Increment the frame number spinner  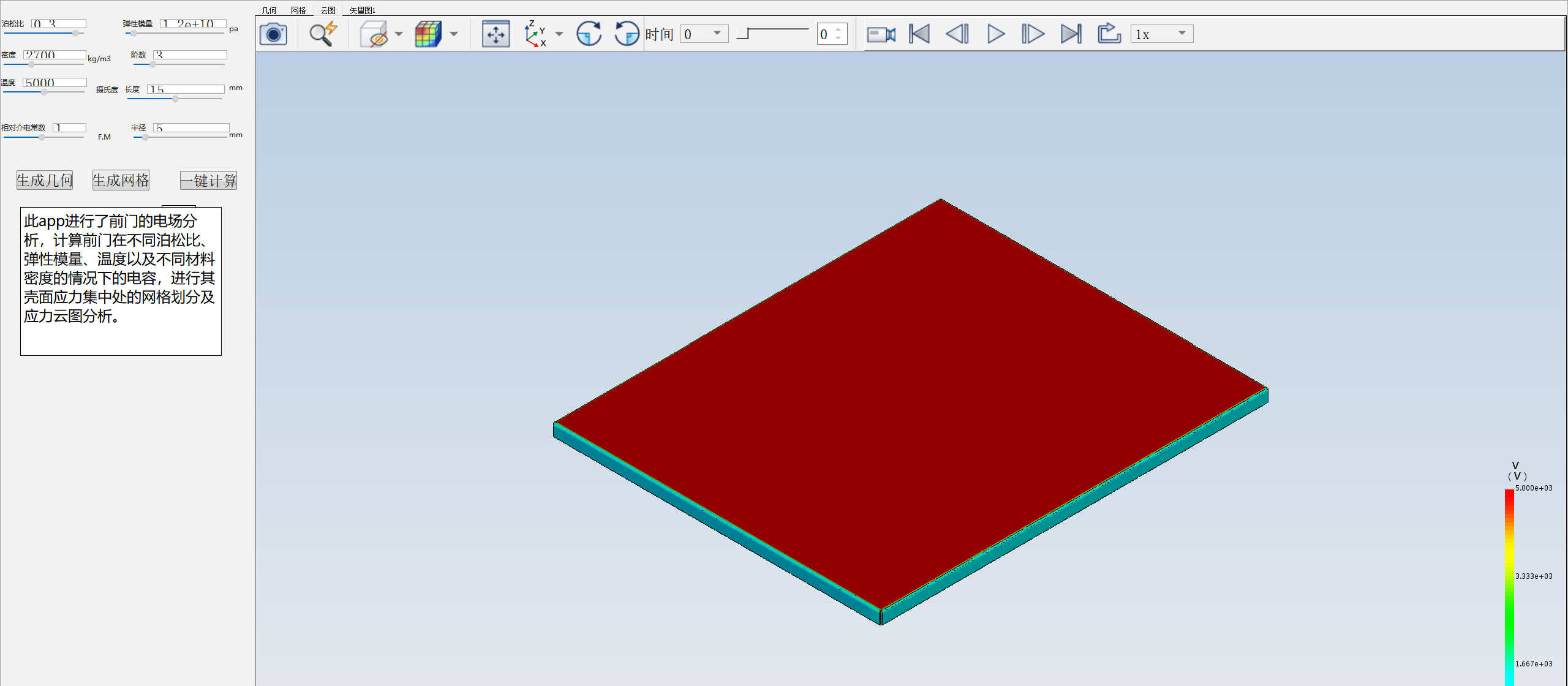[x=839, y=29]
